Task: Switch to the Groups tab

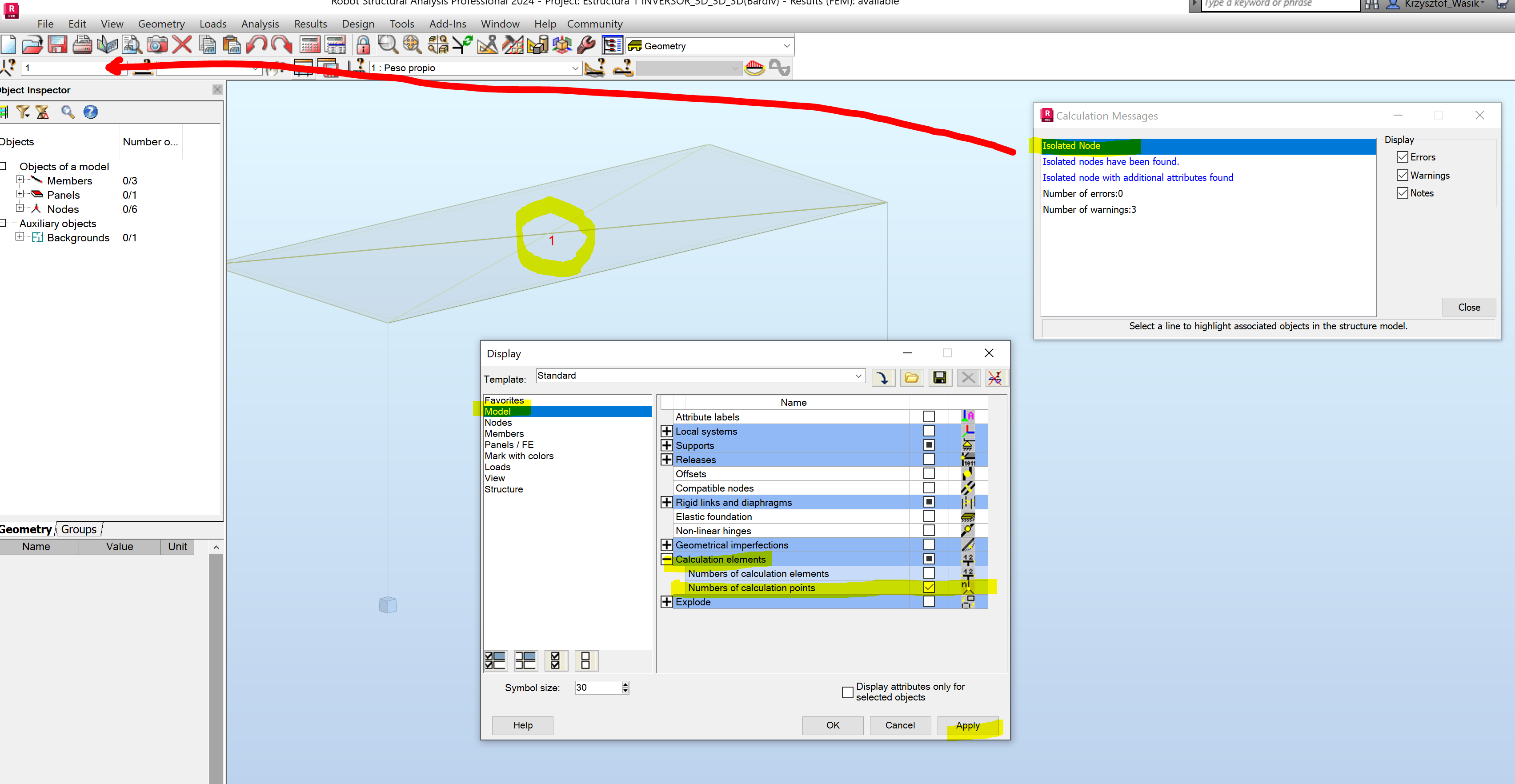Action: 79,529
